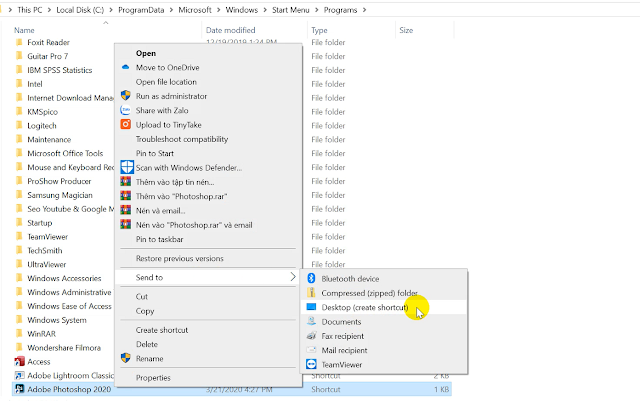Click the TeamViewer icon in submenu

[x=311, y=364]
